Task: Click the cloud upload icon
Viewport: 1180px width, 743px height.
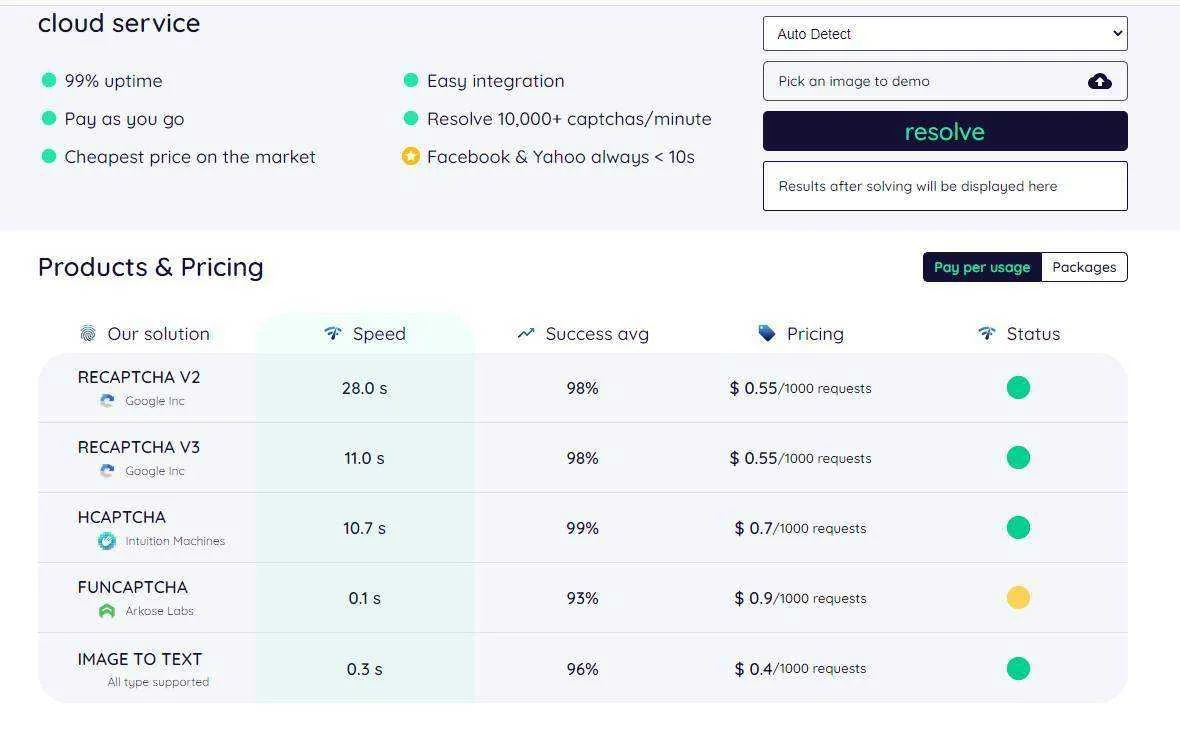Action: tap(1099, 81)
